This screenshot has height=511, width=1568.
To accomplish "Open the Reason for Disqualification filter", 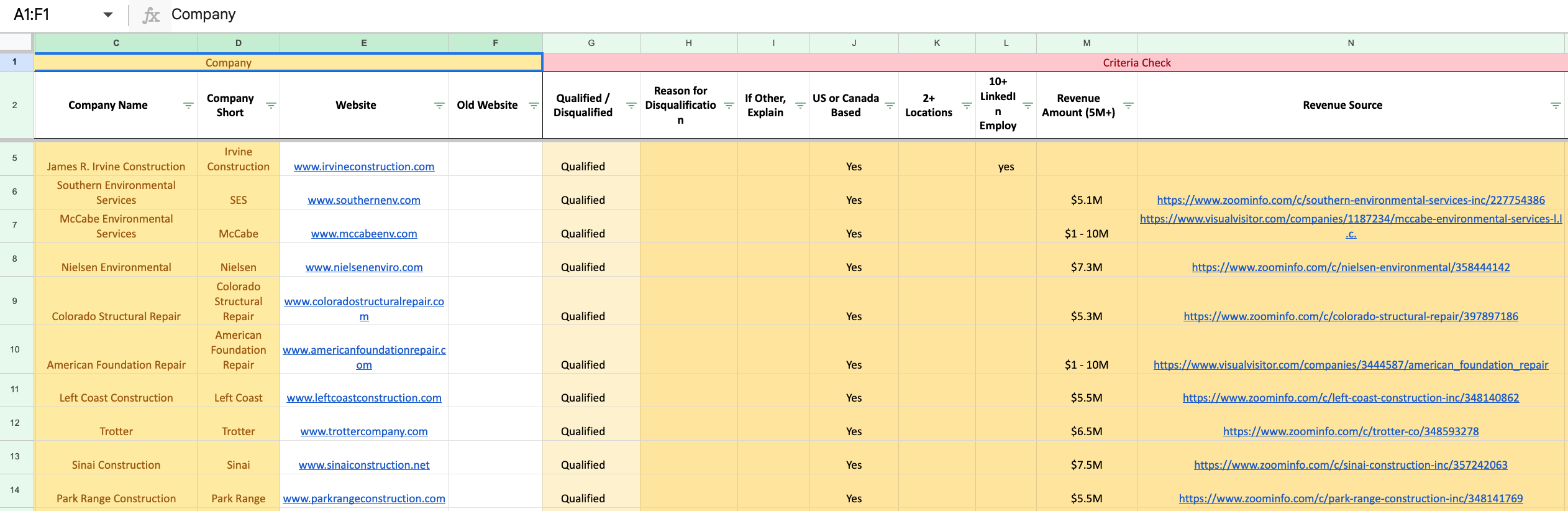I will (x=729, y=106).
